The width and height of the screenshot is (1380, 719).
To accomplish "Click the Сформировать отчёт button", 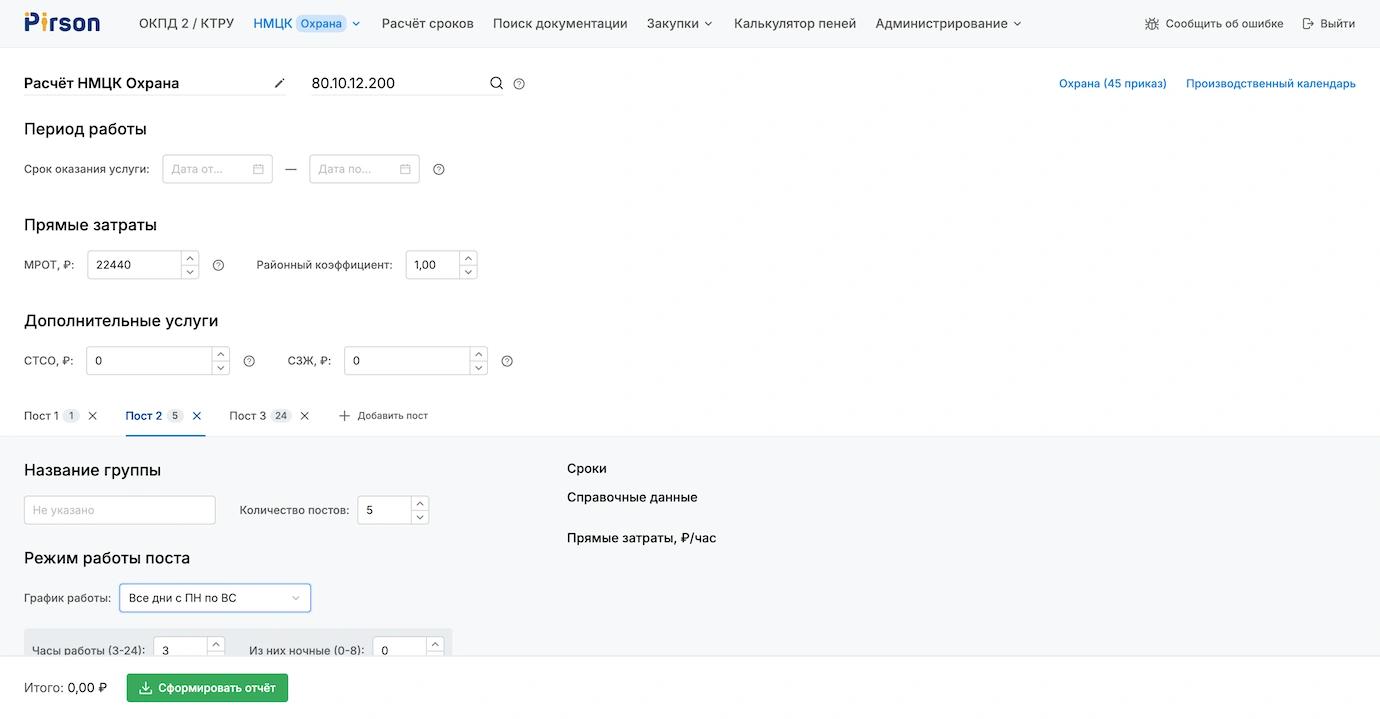I will point(207,688).
